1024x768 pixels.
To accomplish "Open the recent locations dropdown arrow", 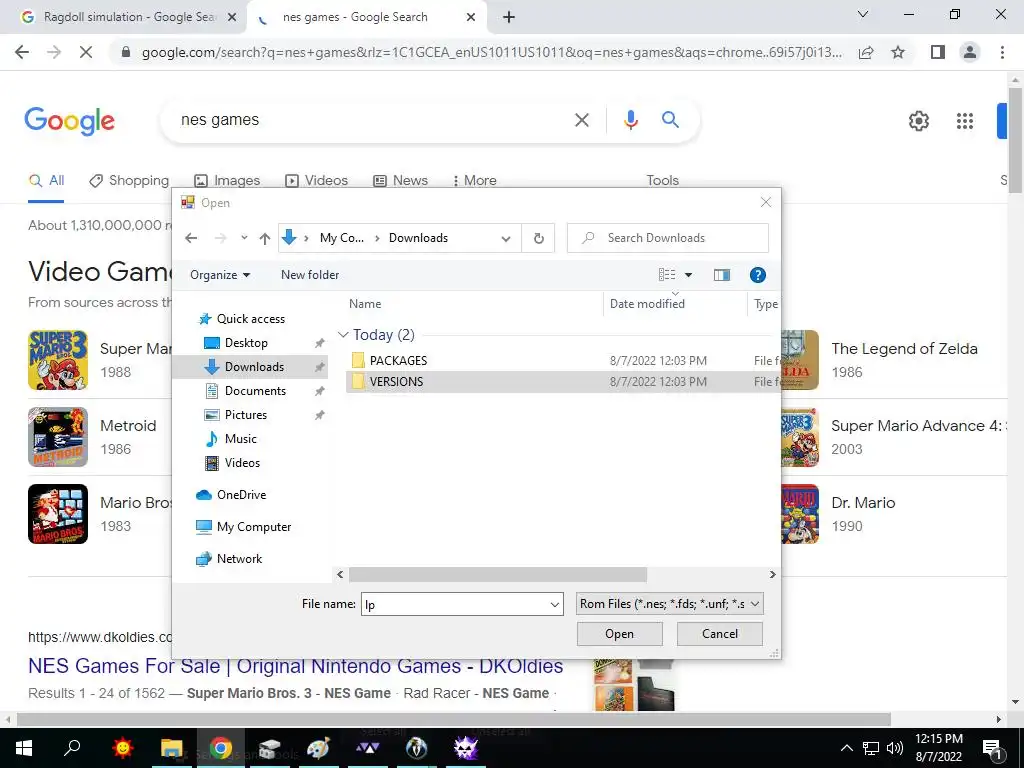I will [244, 238].
